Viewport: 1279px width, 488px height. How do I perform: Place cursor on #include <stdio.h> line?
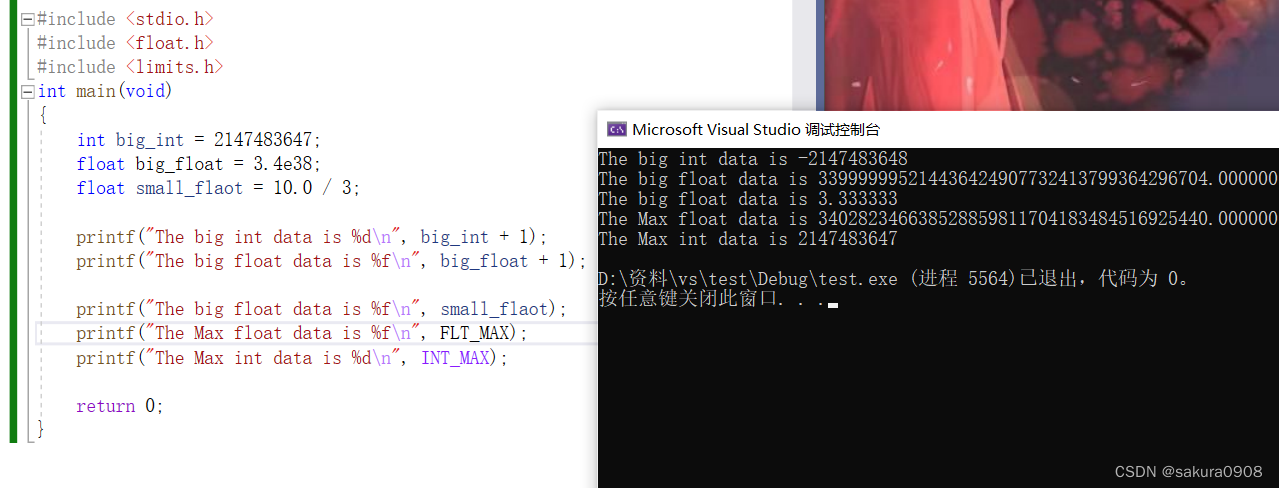point(125,19)
